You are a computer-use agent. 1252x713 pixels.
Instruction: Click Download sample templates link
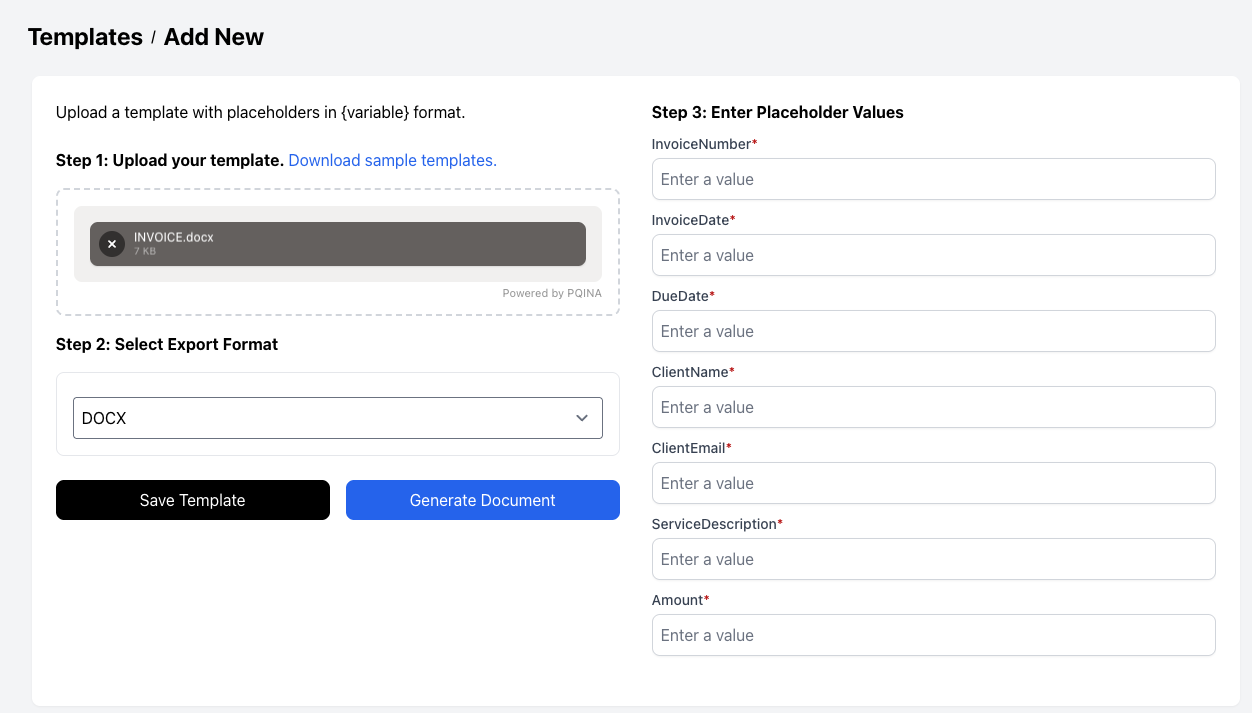[392, 160]
